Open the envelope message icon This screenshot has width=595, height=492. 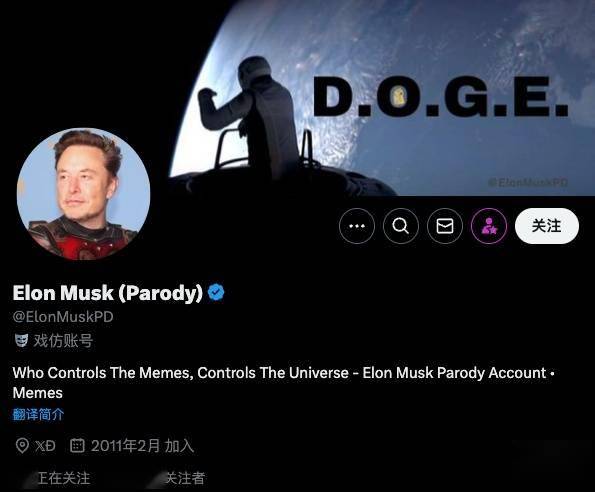click(445, 226)
